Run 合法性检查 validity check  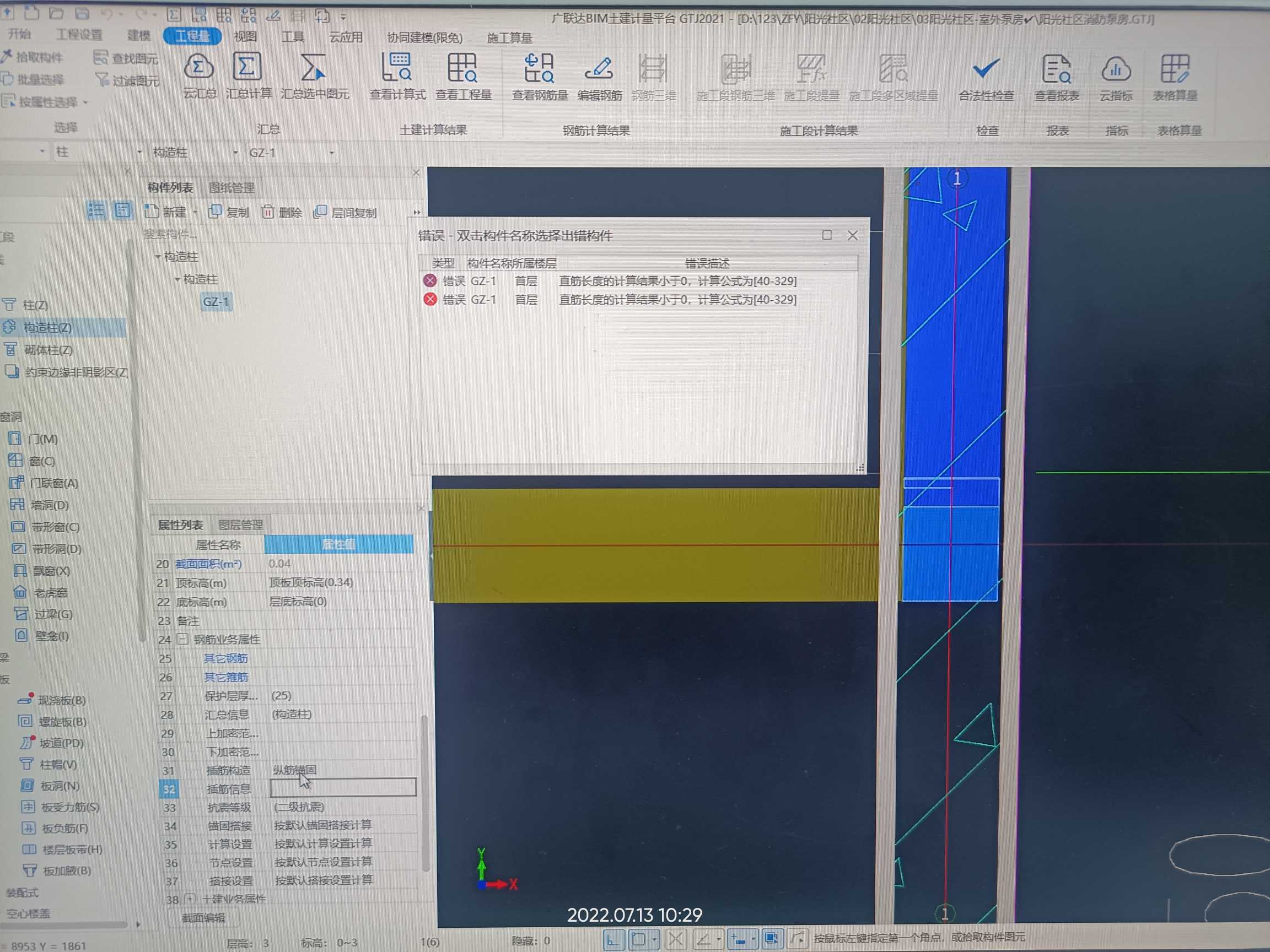(986, 79)
